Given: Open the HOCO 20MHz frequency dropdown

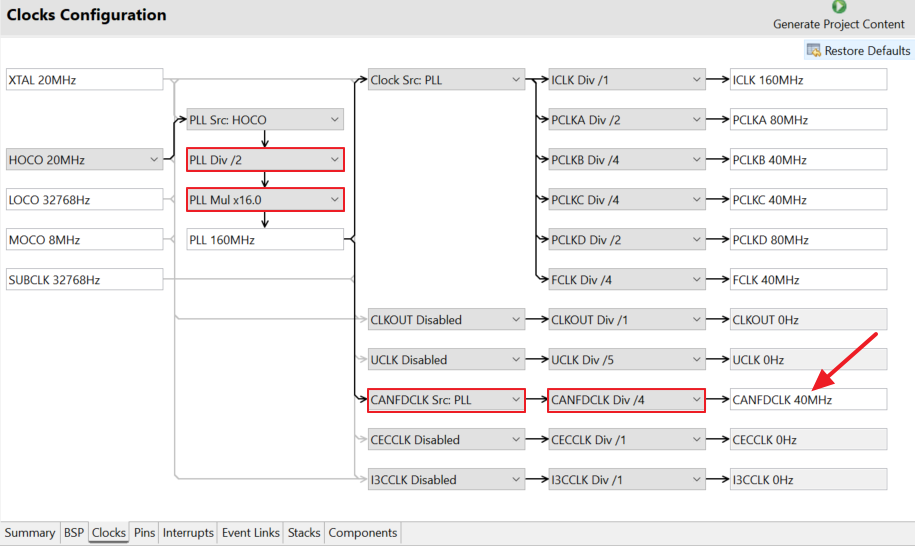Looking at the screenshot, I should (x=84, y=160).
